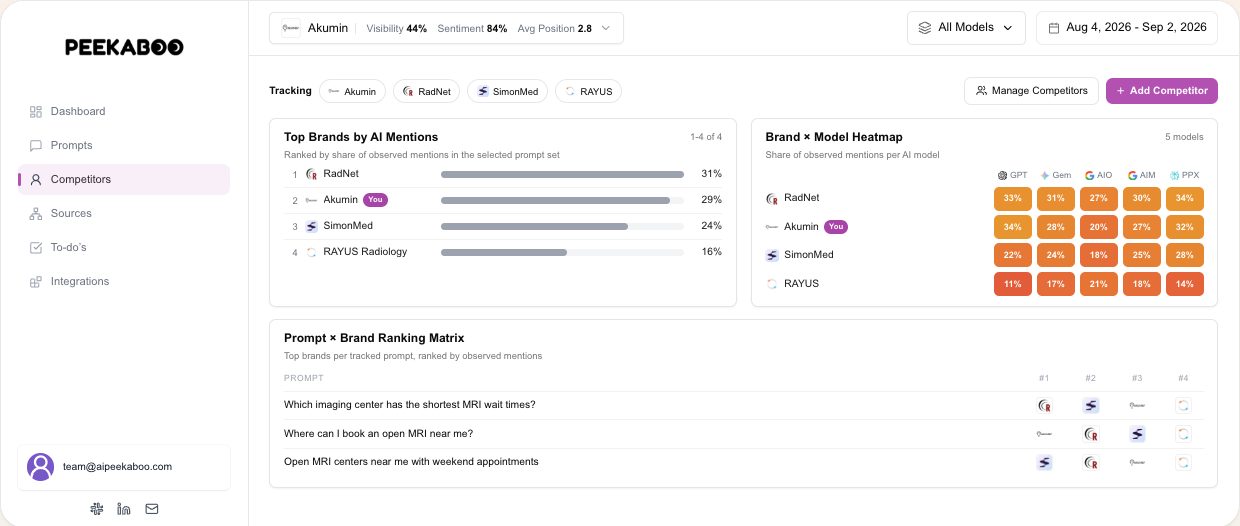Image resolution: width=1240 pixels, height=526 pixels.
Task: Open To-do's in the sidebar
Action: 124,247
